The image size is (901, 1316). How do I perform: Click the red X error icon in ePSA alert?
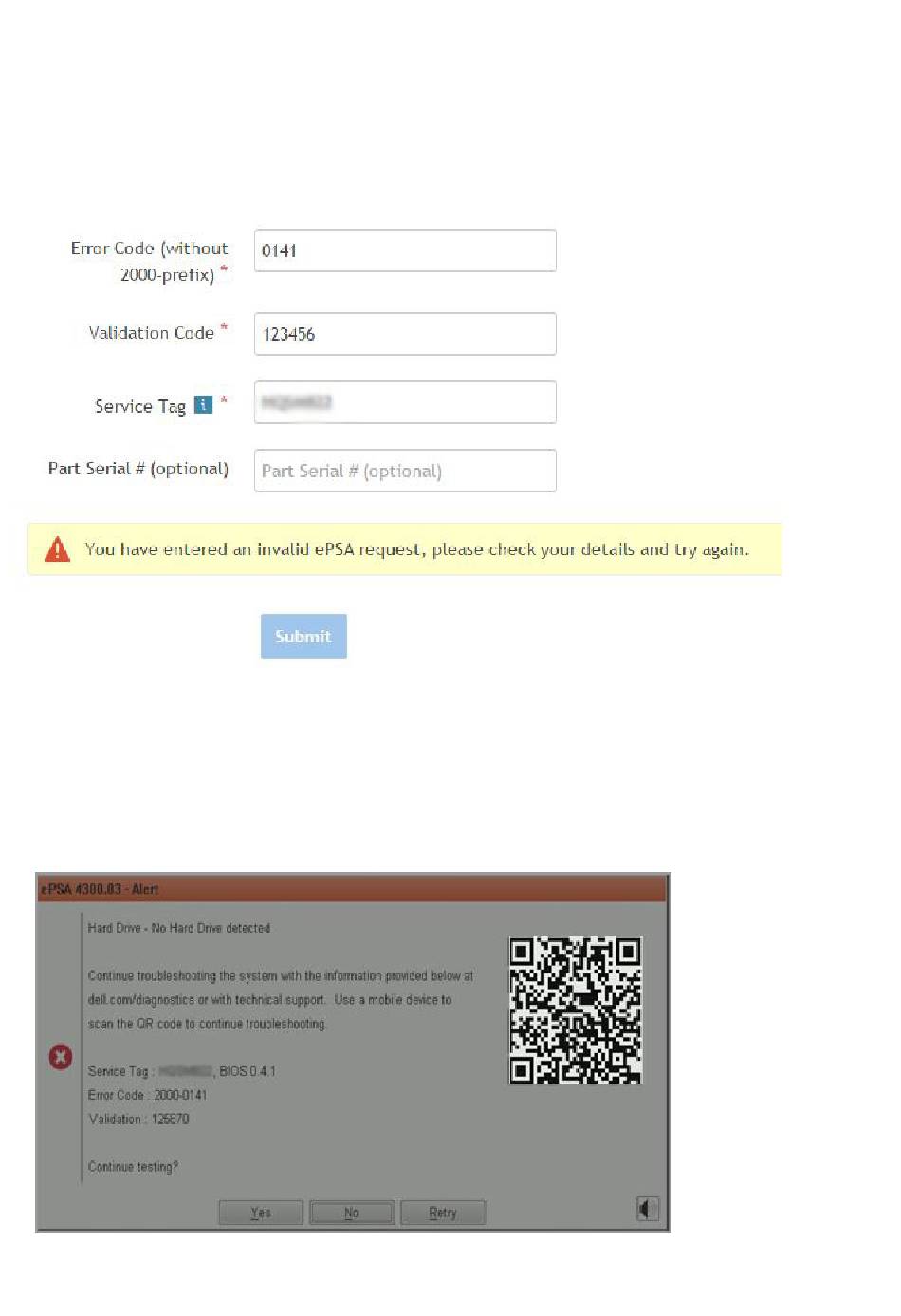(61, 1056)
